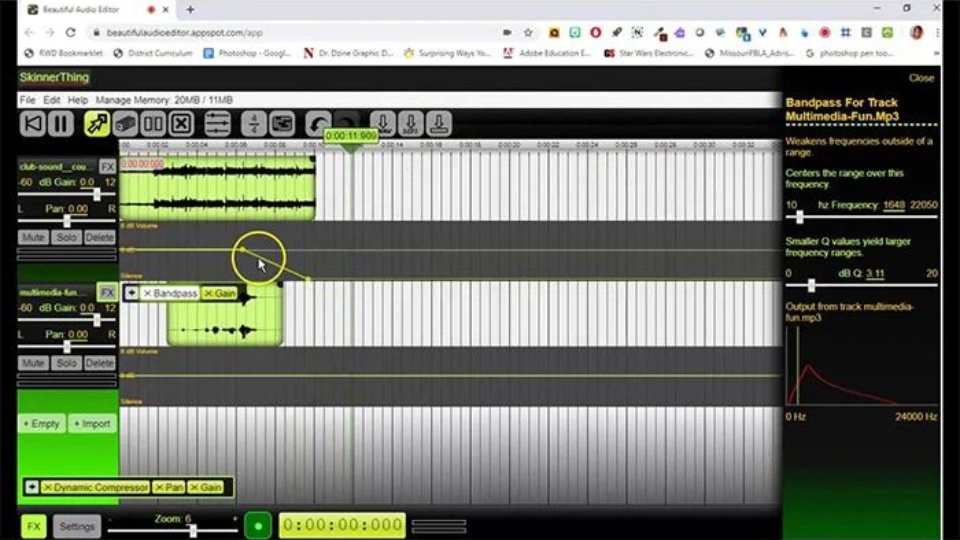960x540 pixels.
Task: Select the Gain effect in master chain
Action: pyautogui.click(x=211, y=488)
